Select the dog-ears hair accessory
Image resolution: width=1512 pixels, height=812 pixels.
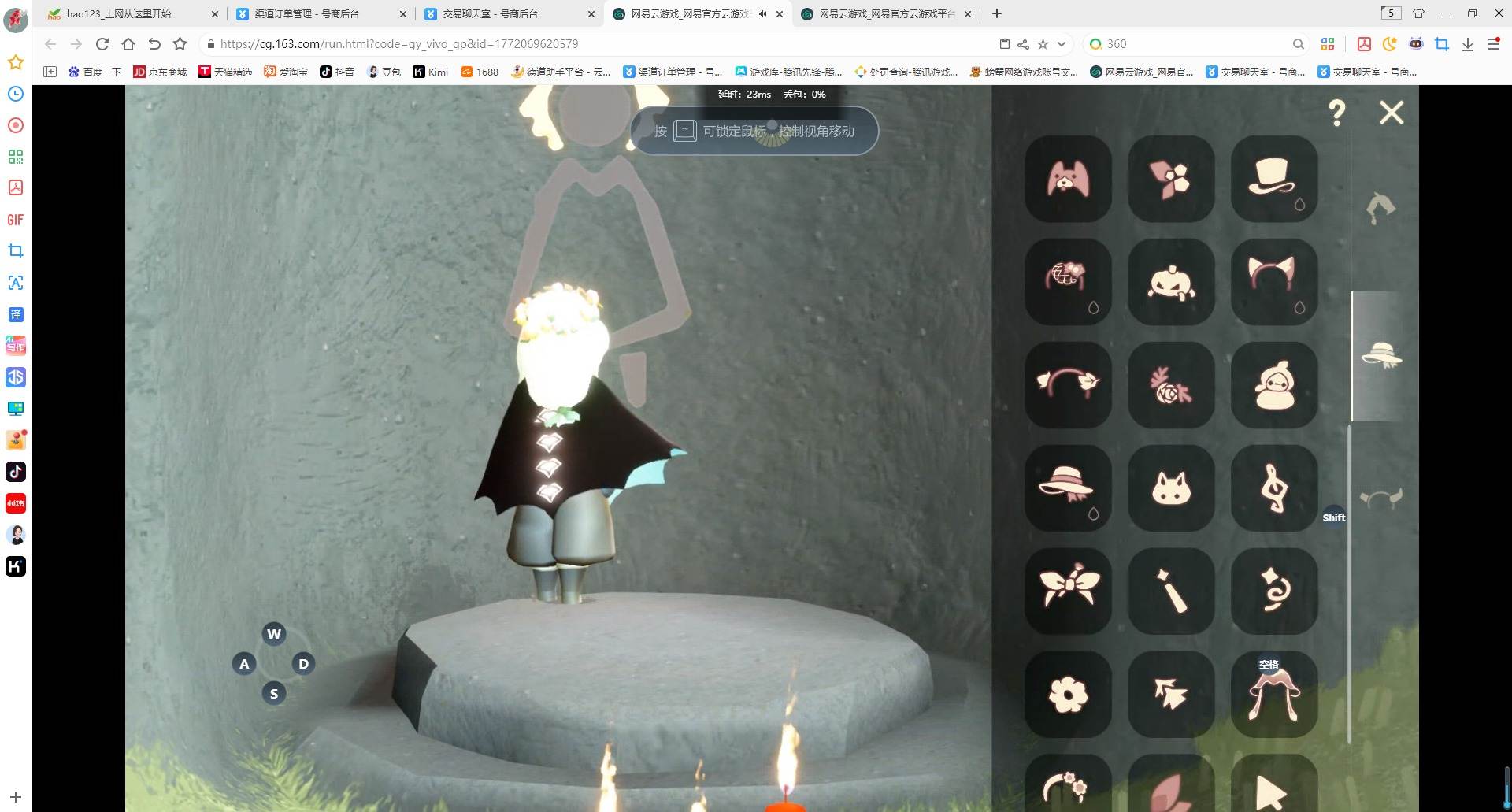pos(1068,179)
